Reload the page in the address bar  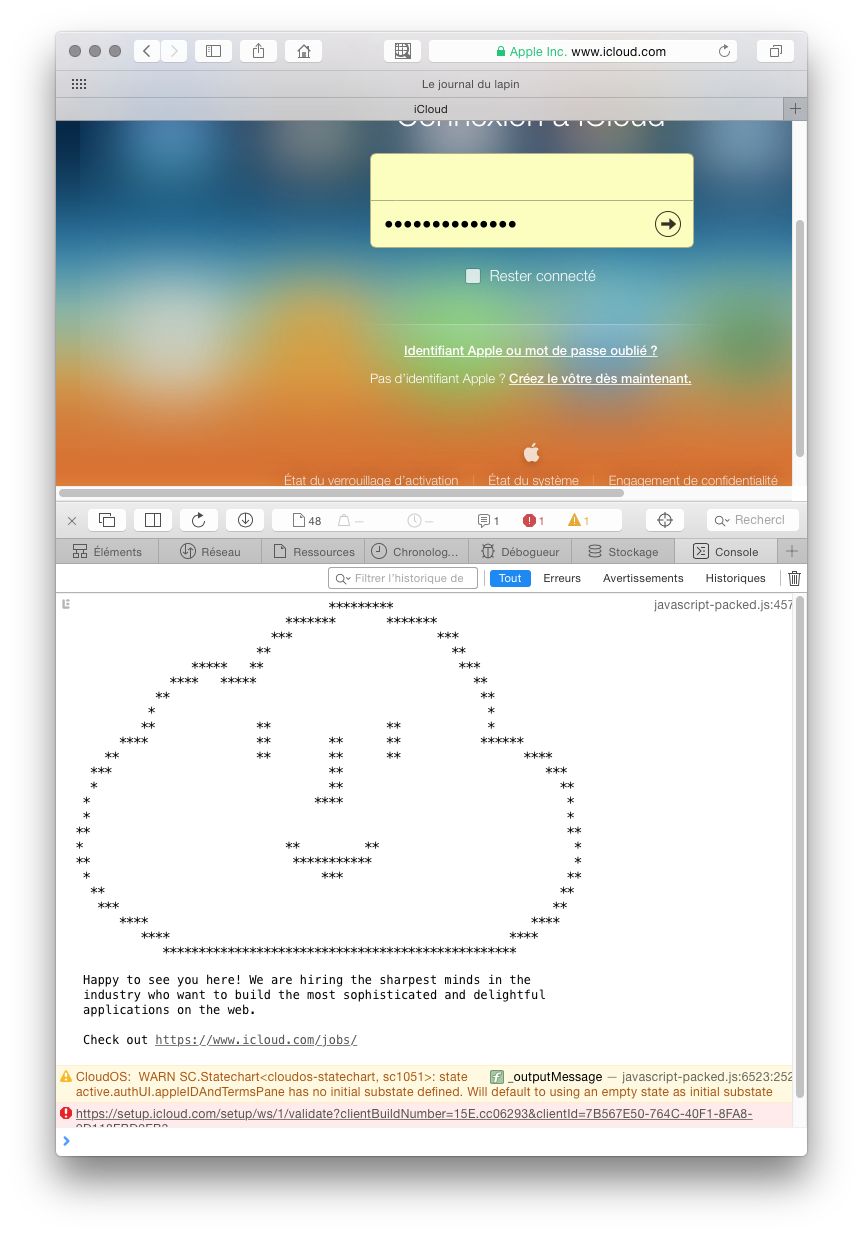[724, 51]
